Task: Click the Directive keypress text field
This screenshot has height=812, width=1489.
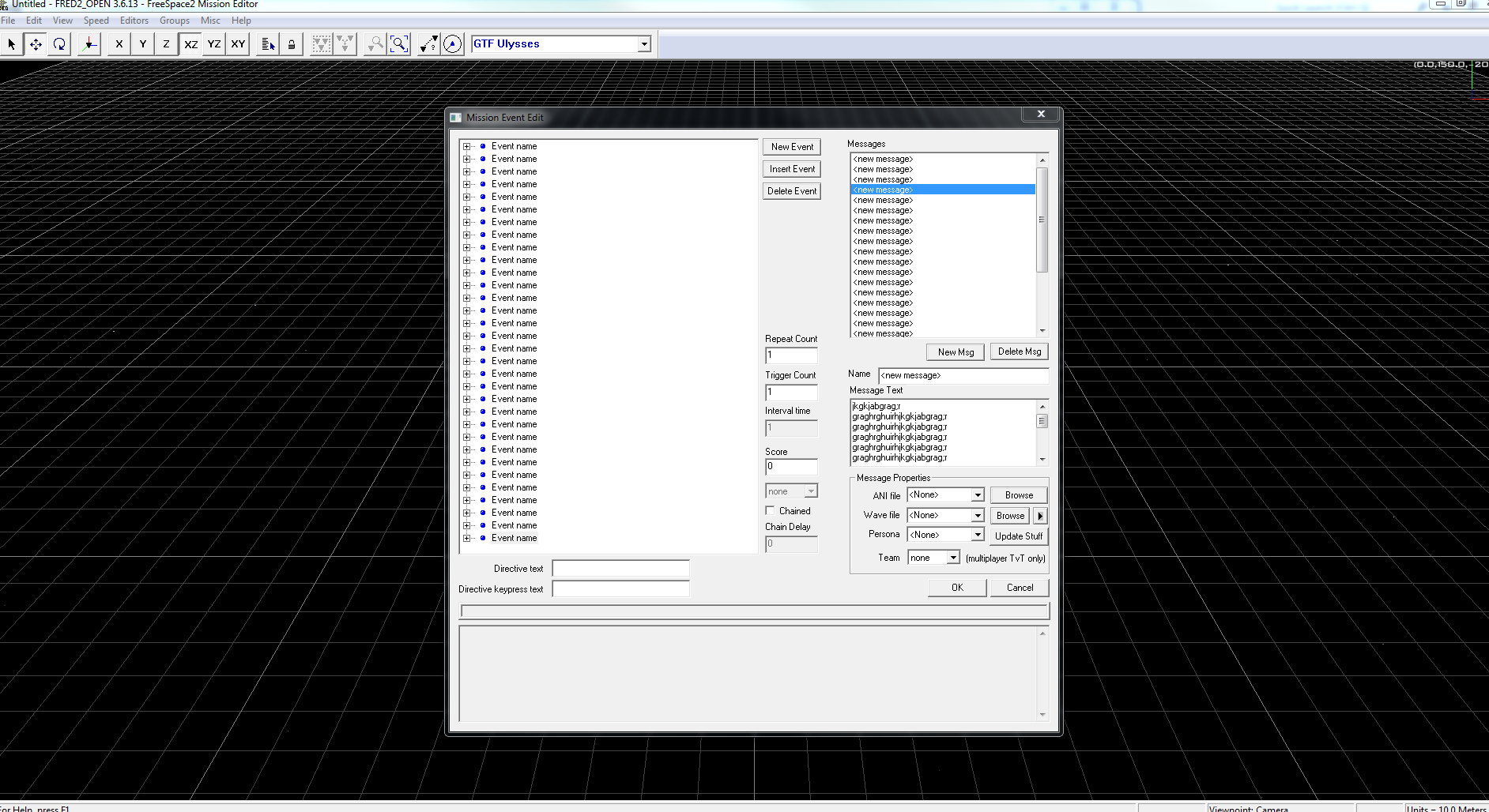Action: point(620,589)
